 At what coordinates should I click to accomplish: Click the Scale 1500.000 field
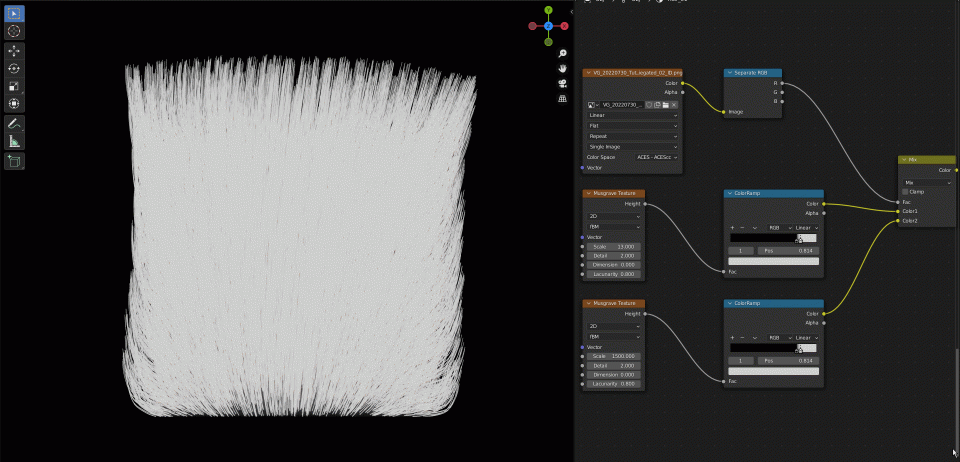click(x=613, y=356)
